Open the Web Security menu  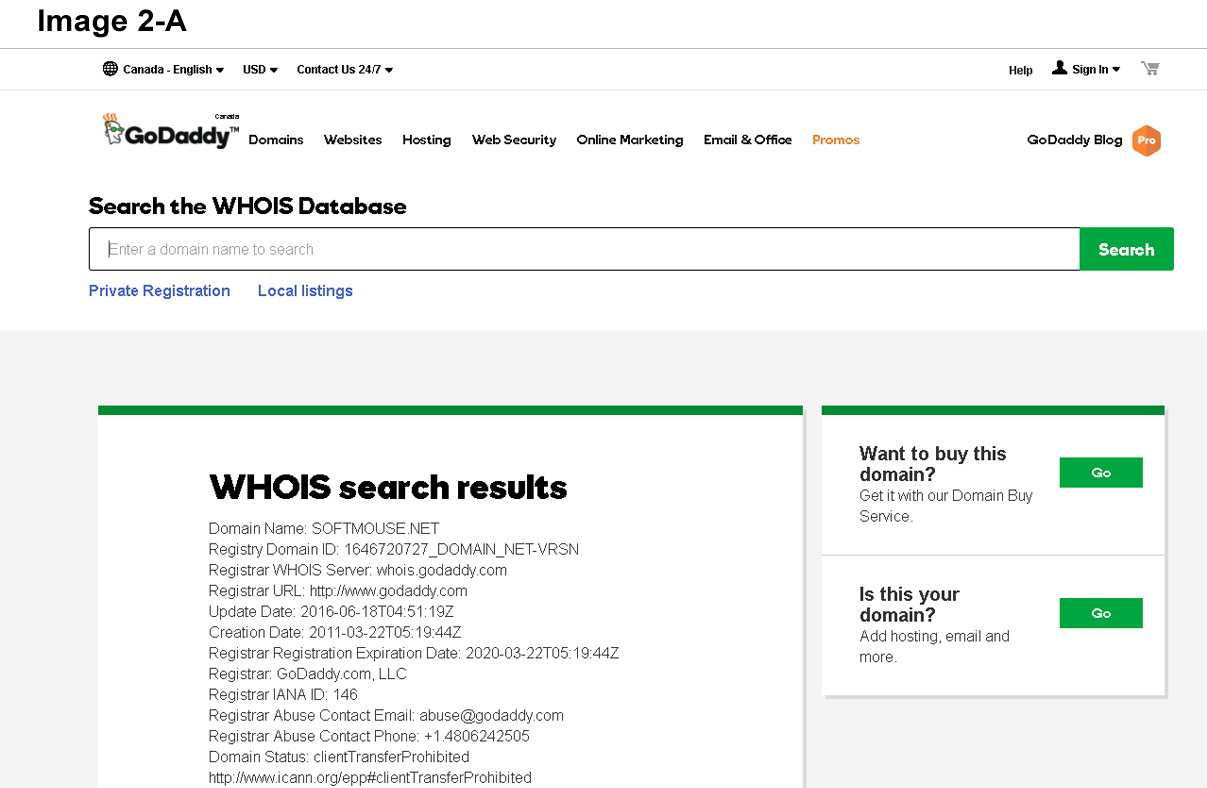513,140
